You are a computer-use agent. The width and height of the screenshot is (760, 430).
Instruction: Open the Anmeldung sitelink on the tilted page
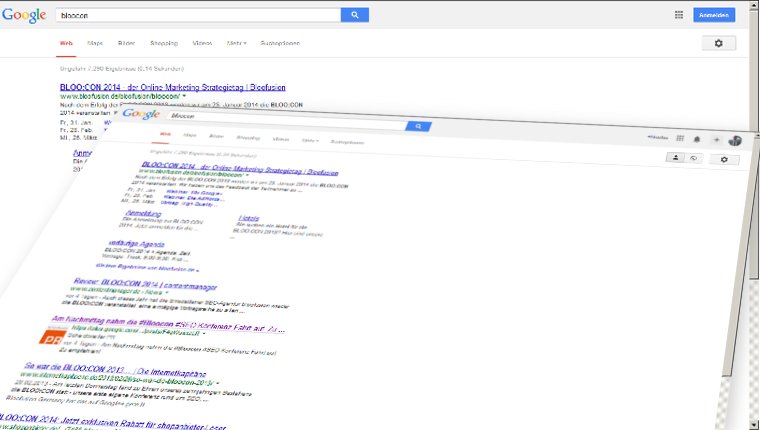143,213
